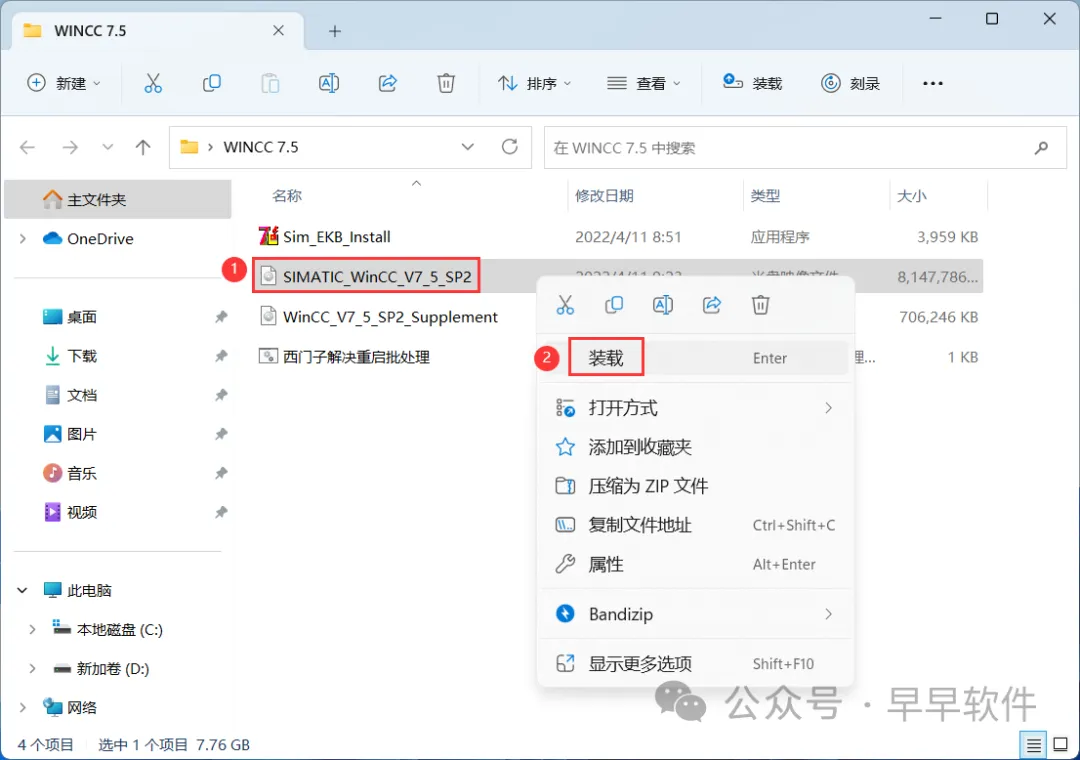Click the Cut icon in the toolbar
Screen dimensions: 1080x760
(153, 83)
